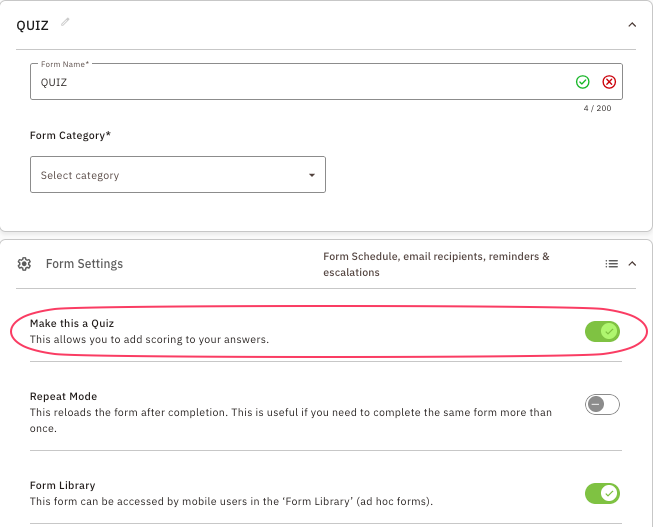Open the form schedule list icon
The height and width of the screenshot is (527, 653).
[611, 264]
